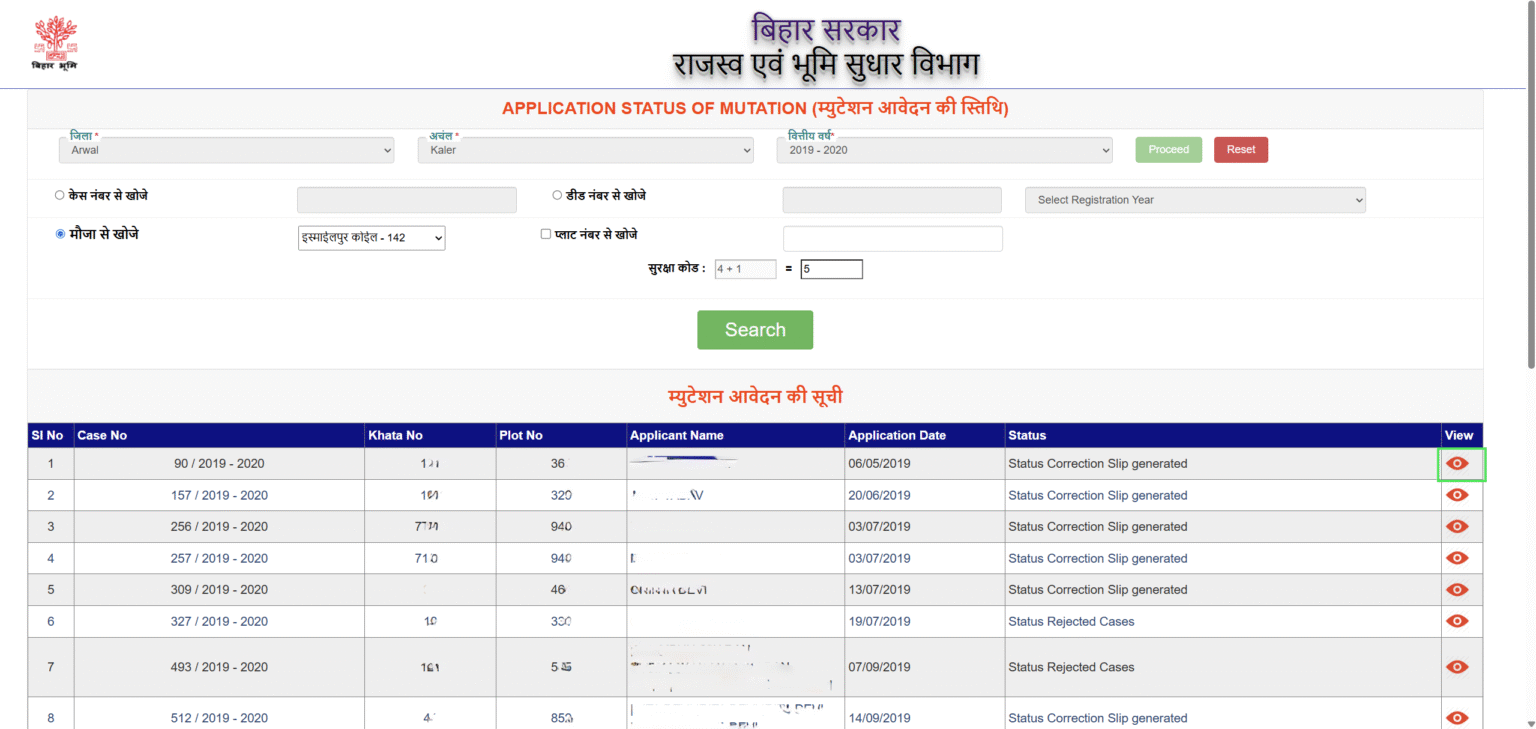Open the वित्तीय वर्ष 2019-2020 dropdown
Viewport: 1536px width, 729px height.
(944, 149)
